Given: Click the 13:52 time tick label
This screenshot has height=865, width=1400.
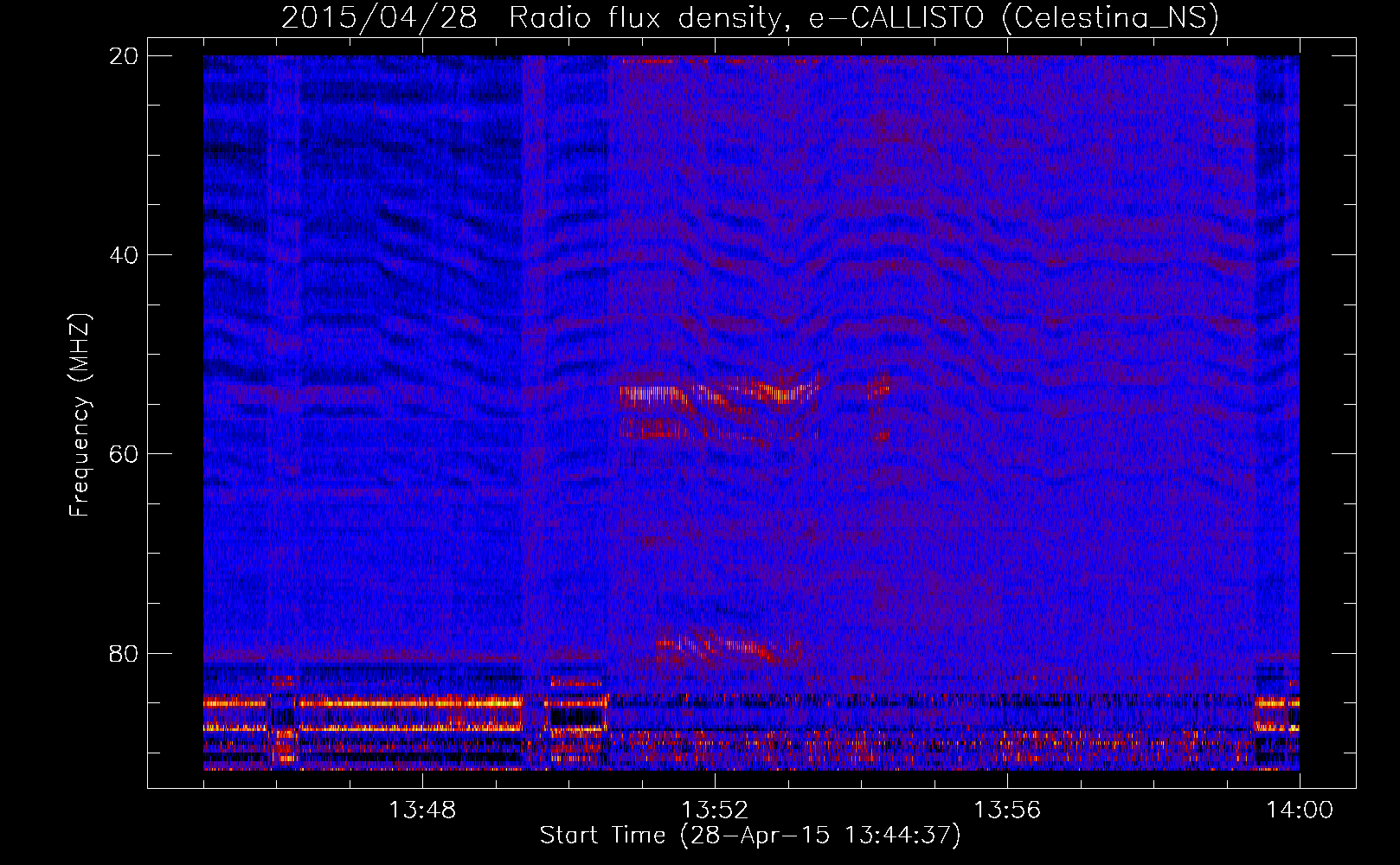Looking at the screenshot, I should tap(714, 811).
